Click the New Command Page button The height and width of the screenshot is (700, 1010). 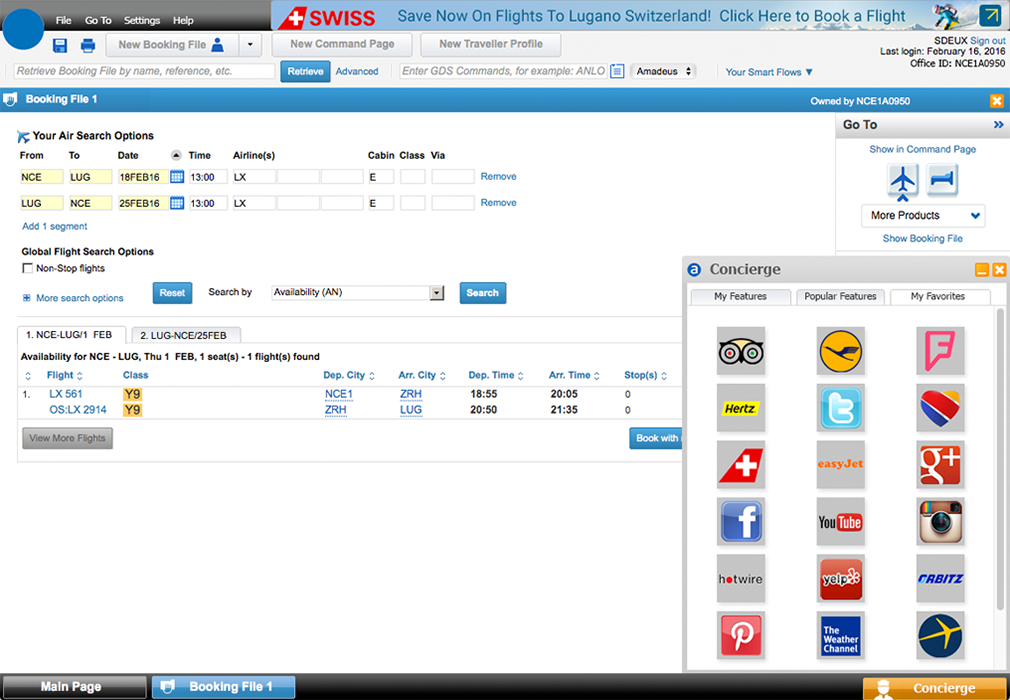point(342,44)
